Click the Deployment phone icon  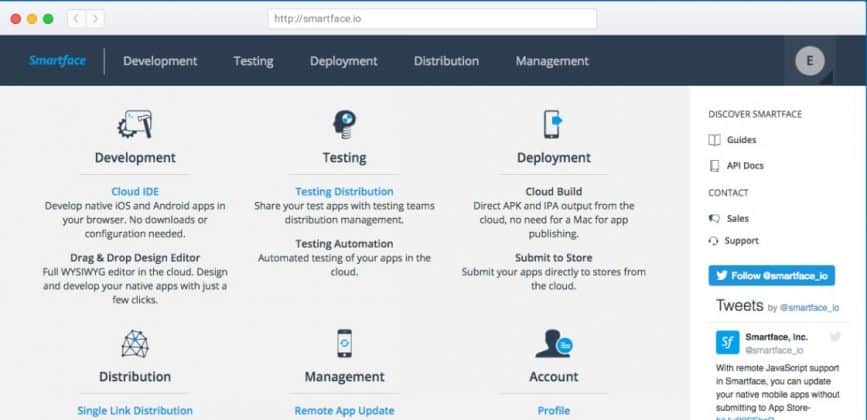(x=553, y=124)
